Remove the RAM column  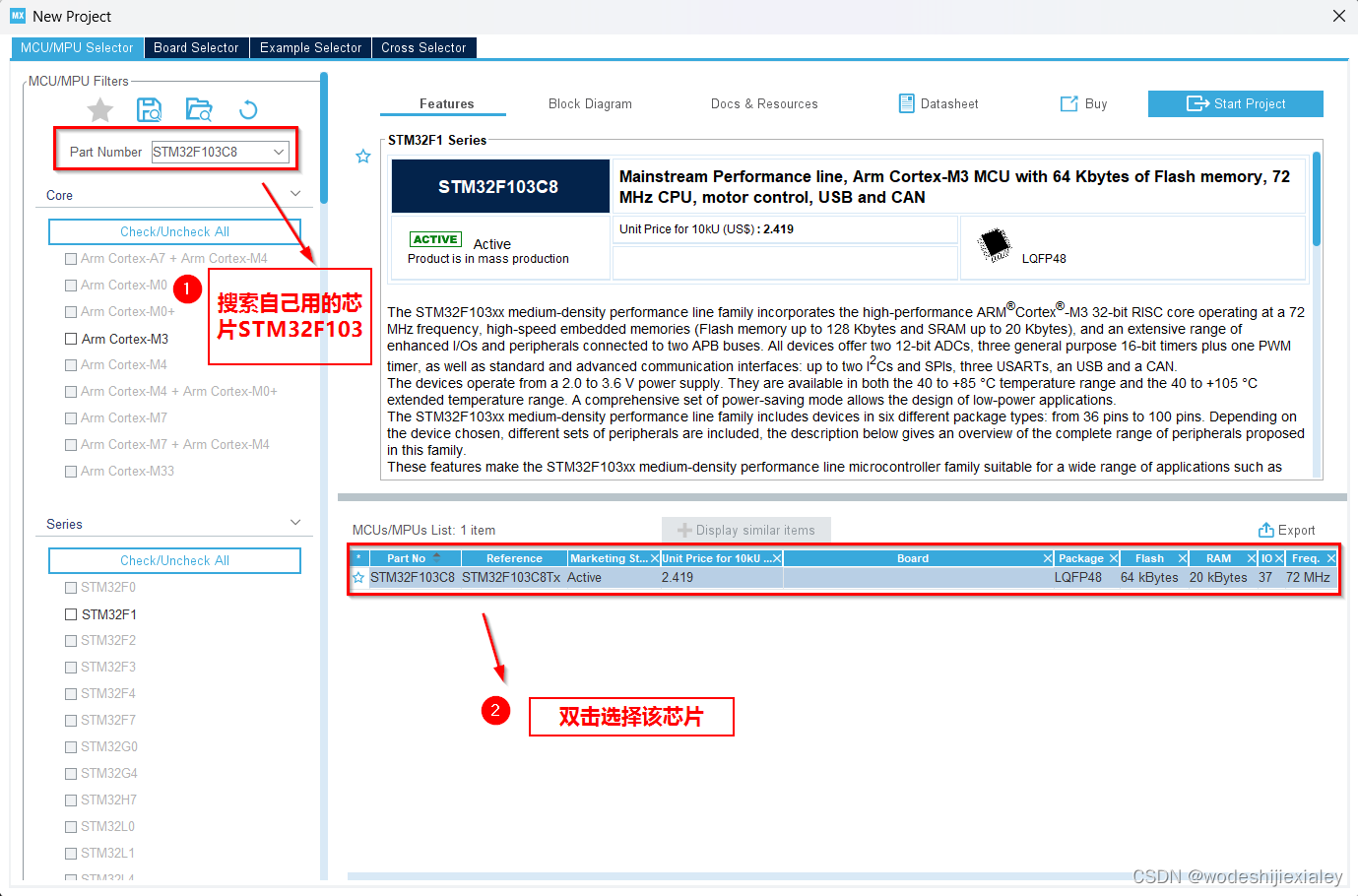coord(1252,558)
